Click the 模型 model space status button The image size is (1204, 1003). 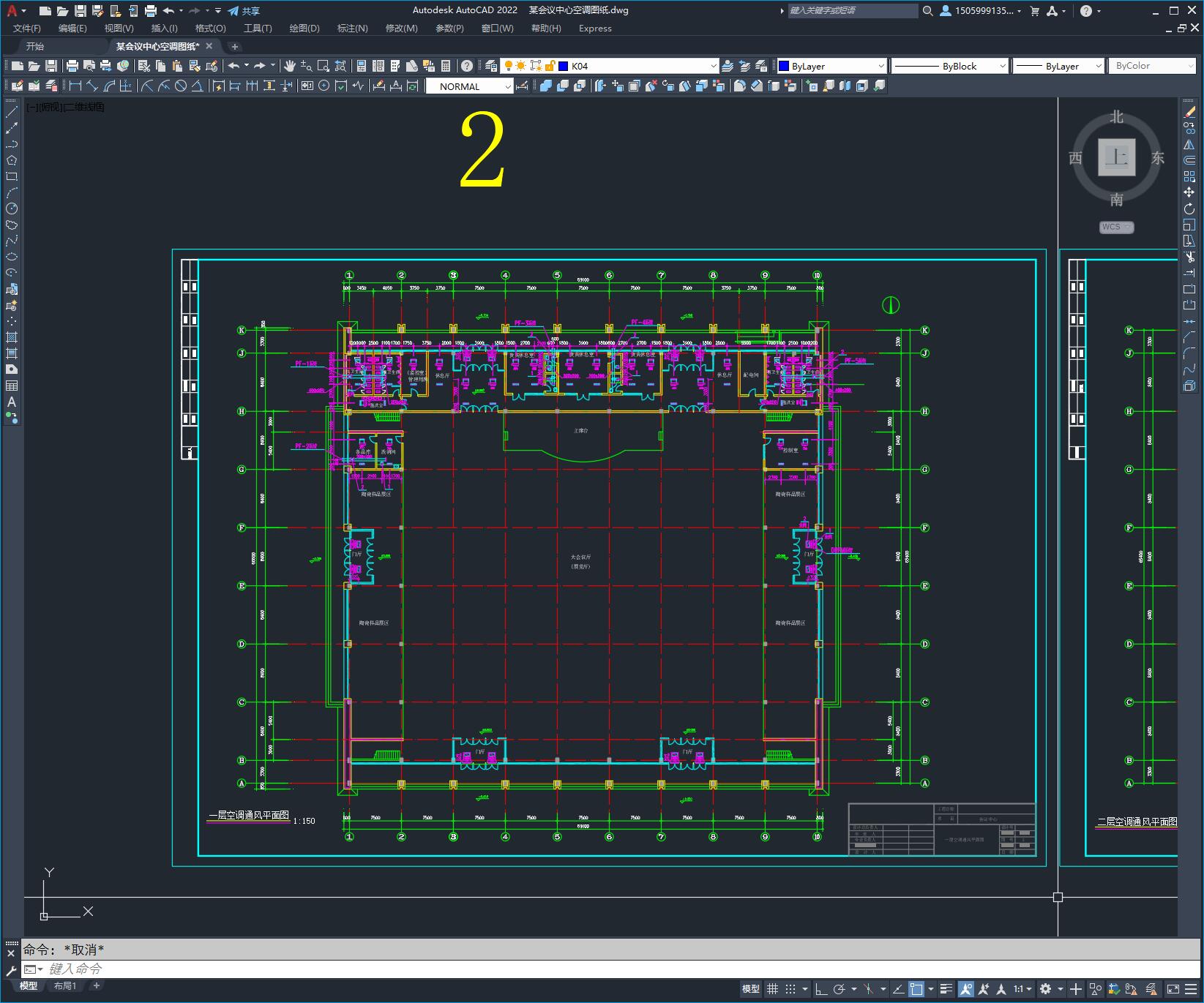tap(751, 989)
